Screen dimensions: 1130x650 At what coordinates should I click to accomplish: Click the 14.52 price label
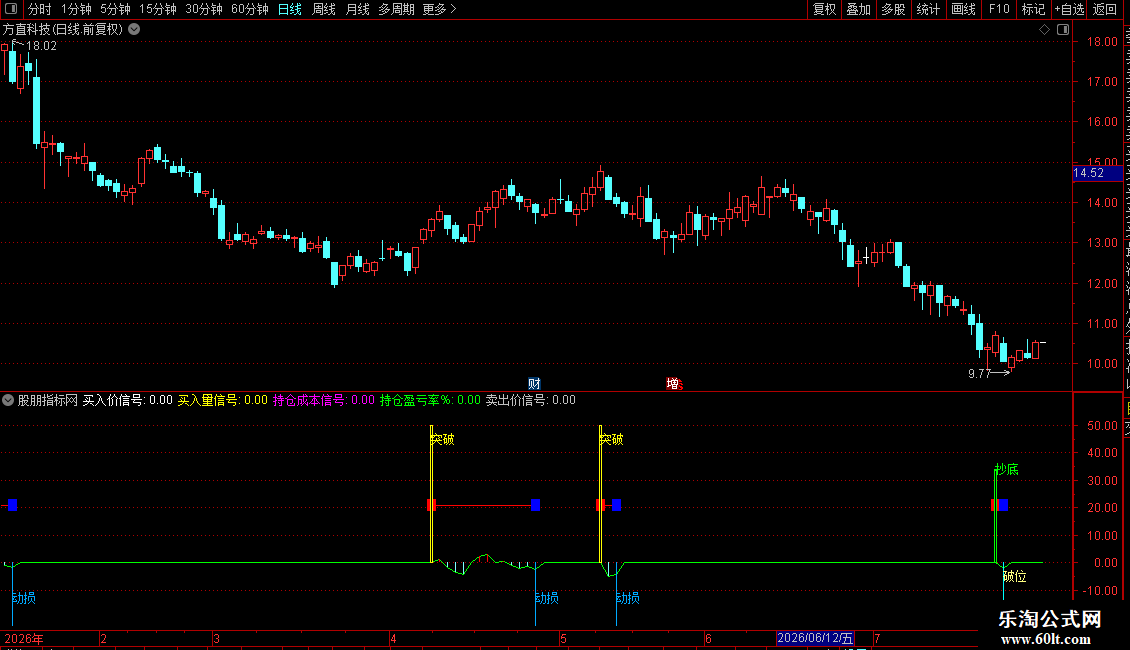[1098, 173]
